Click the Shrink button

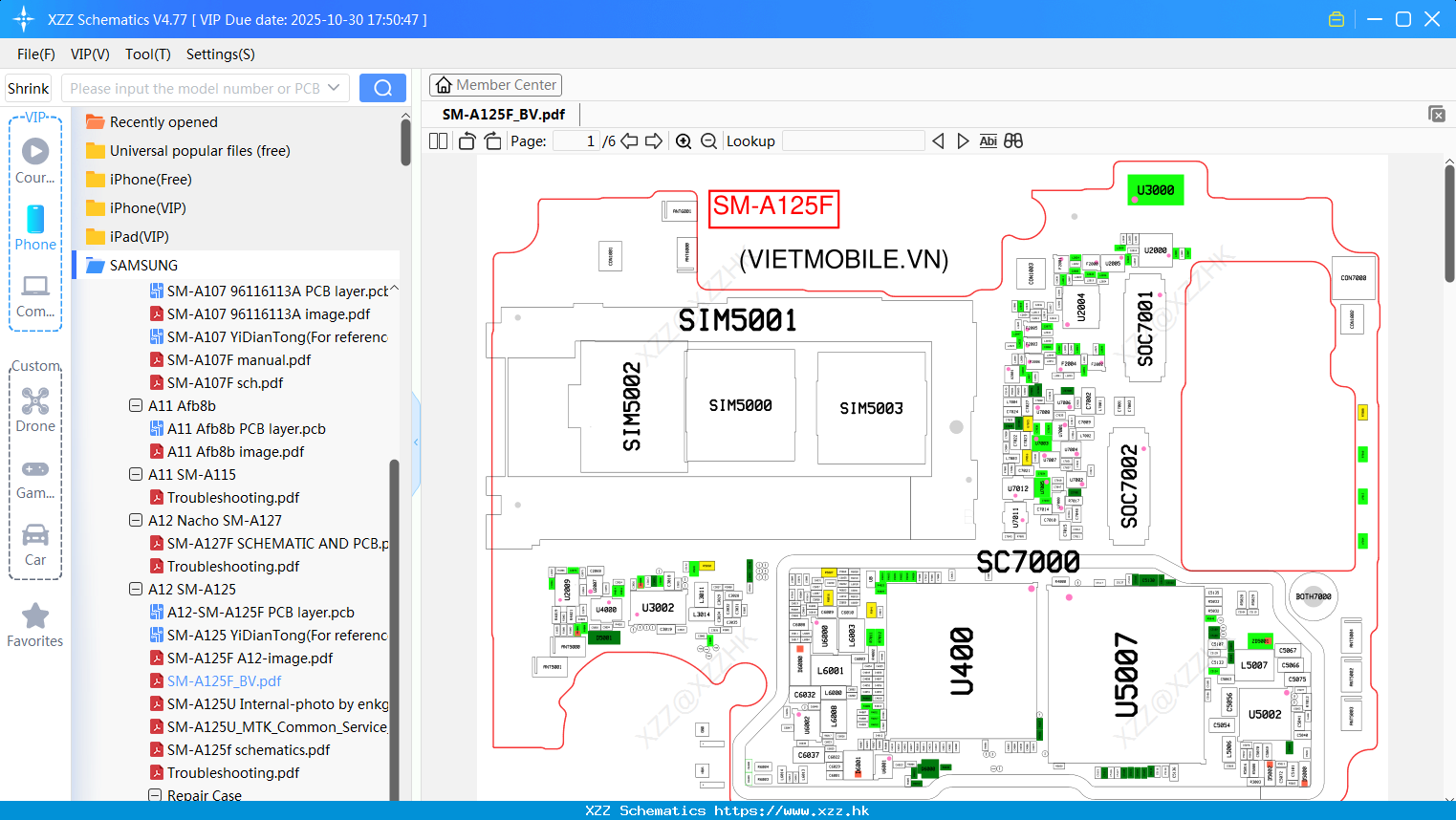coord(28,88)
